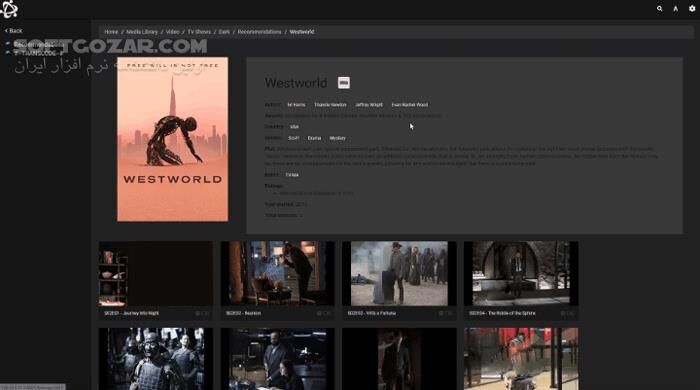Click the Reunion episode title
The height and width of the screenshot is (390, 700).
pos(243,313)
